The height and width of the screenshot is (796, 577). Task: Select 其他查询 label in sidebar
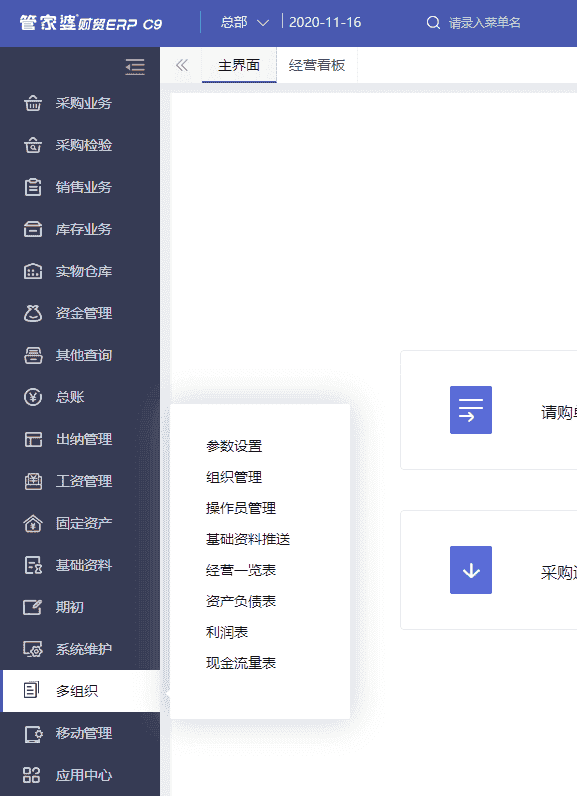84,355
